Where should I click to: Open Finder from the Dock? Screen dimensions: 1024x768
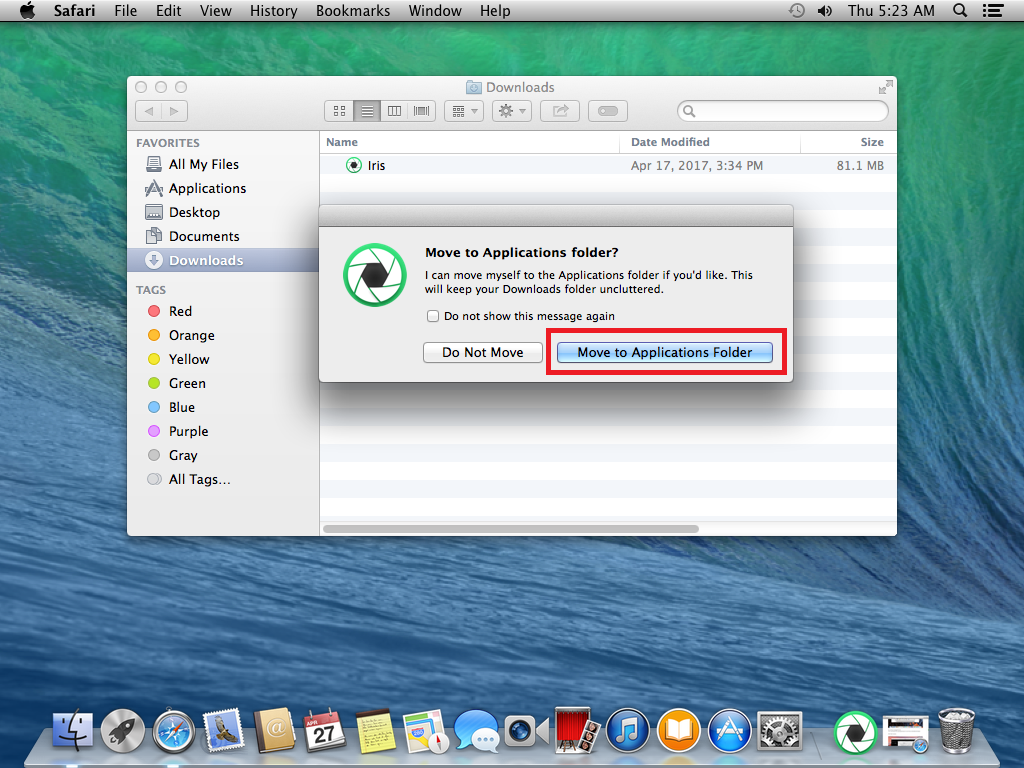pyautogui.click(x=72, y=730)
